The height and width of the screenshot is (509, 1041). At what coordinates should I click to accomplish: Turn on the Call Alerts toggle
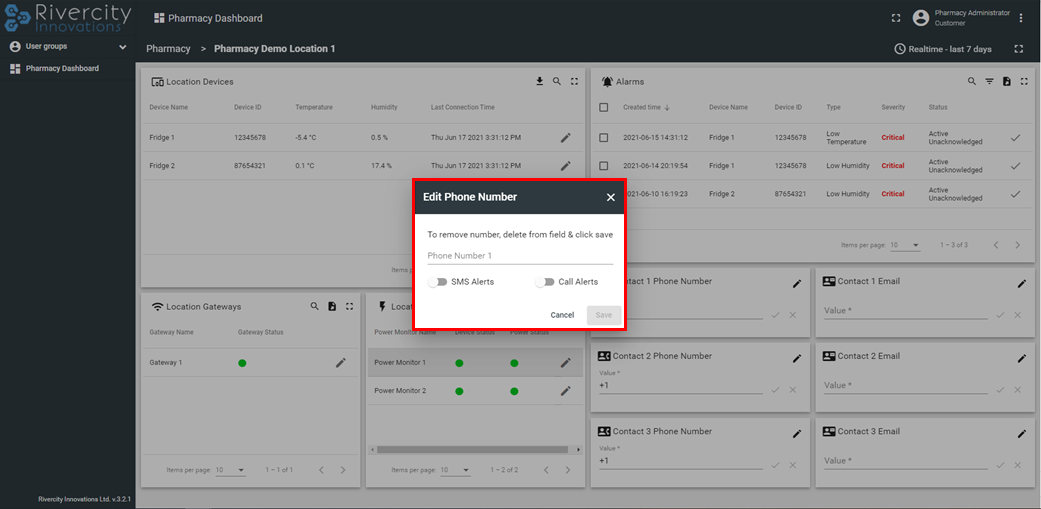tap(544, 282)
